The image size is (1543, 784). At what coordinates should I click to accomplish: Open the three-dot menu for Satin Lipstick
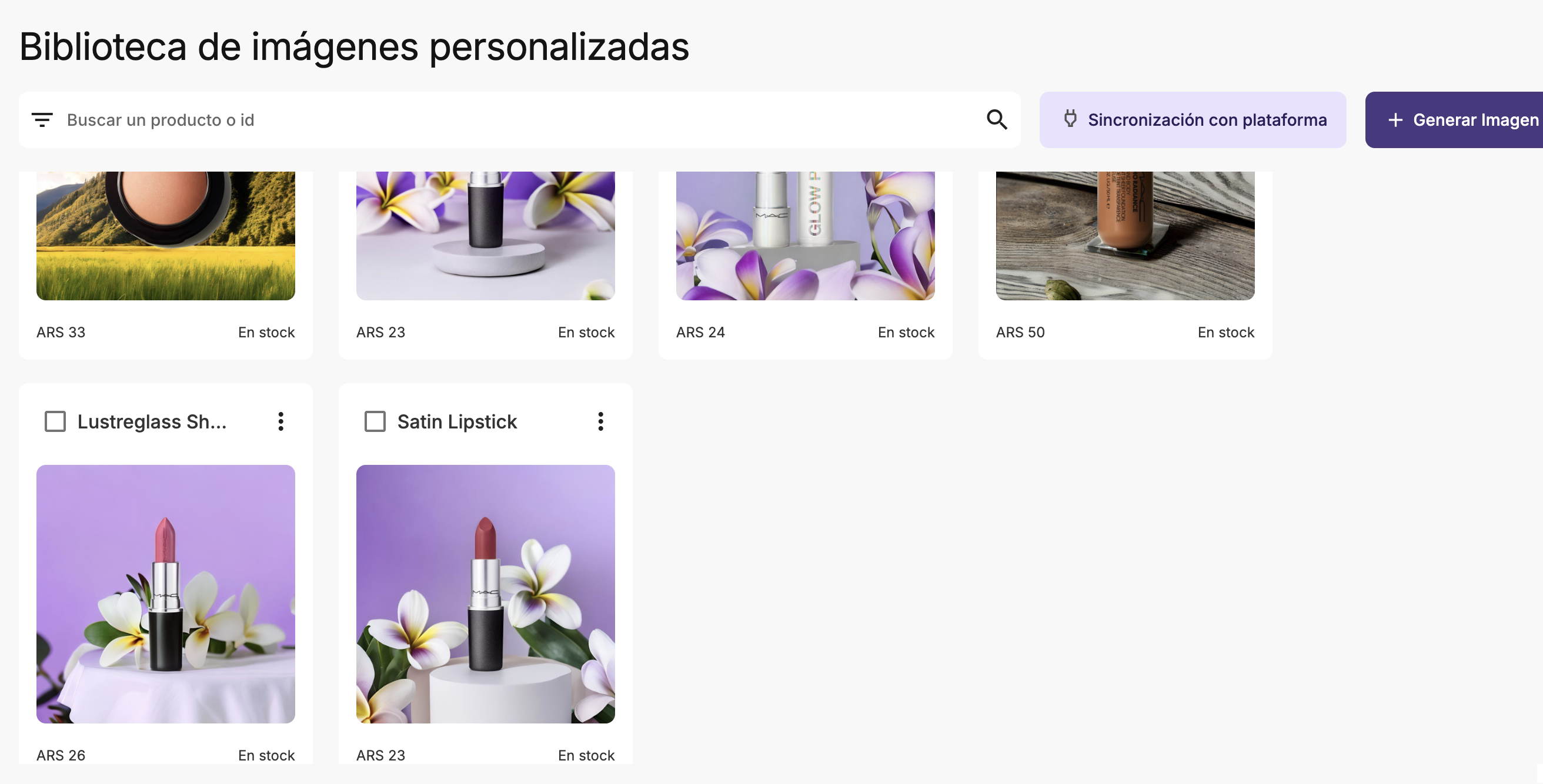[600, 421]
